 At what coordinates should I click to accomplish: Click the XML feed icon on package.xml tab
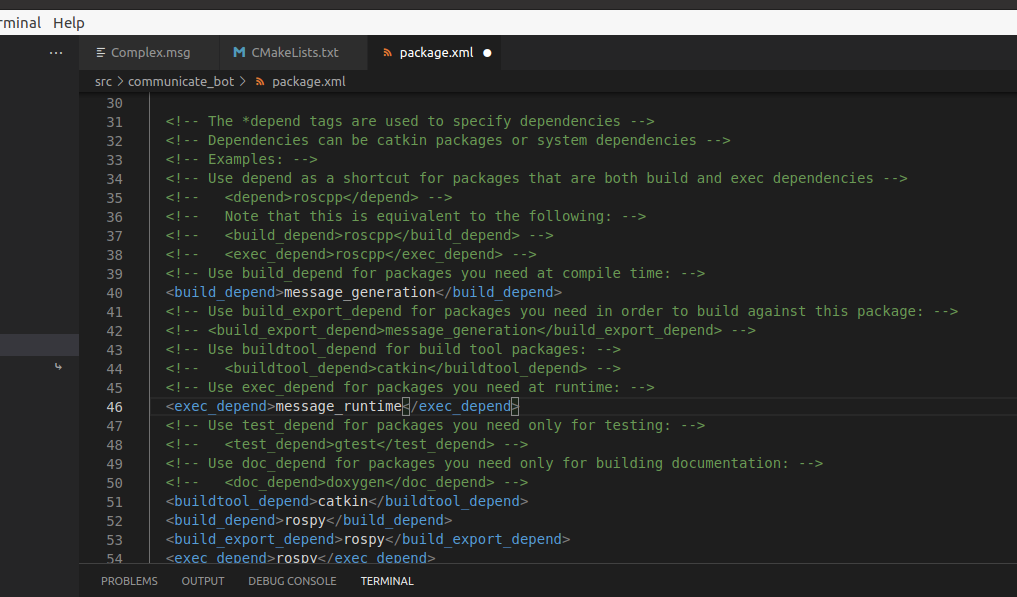(387, 53)
